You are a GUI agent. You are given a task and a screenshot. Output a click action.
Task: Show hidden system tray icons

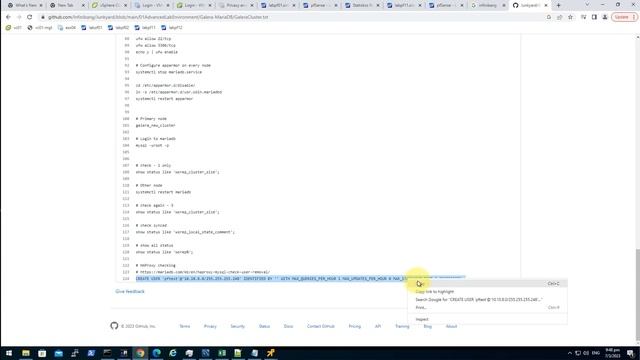tap(570, 353)
